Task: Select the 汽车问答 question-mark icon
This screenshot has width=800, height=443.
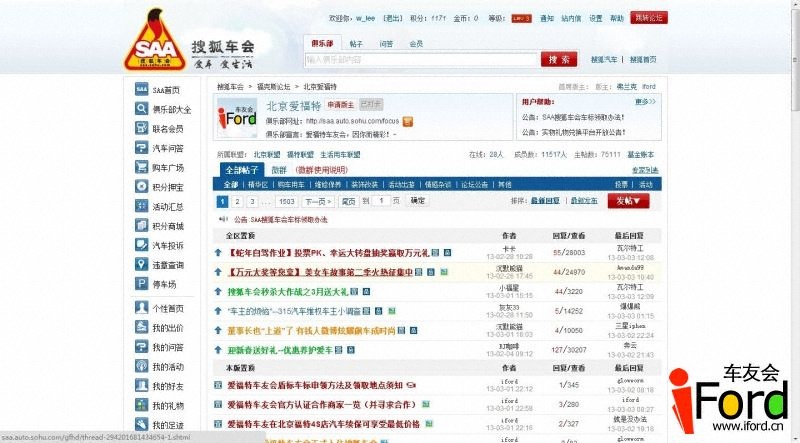Action: point(141,147)
